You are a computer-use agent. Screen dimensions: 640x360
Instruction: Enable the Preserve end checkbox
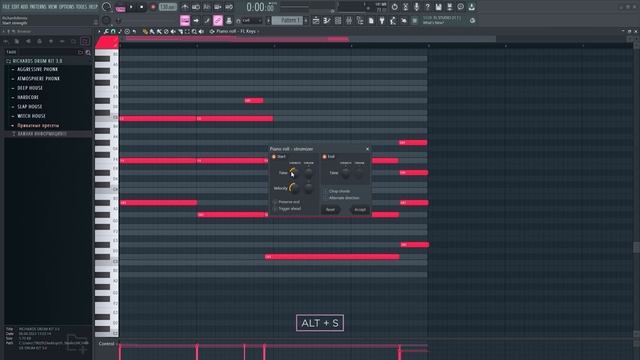(x=275, y=202)
